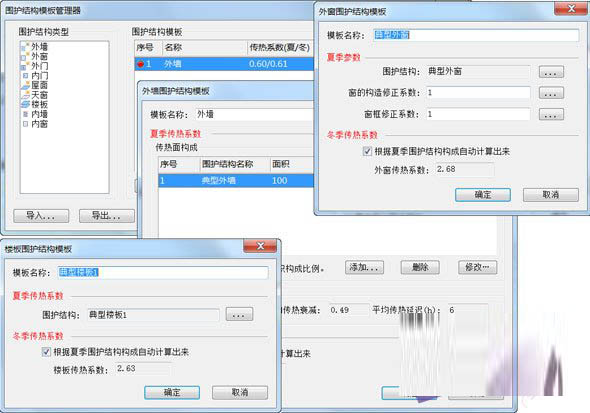Click 模板名称 field in 外窗 dialog

[x=476, y=35]
